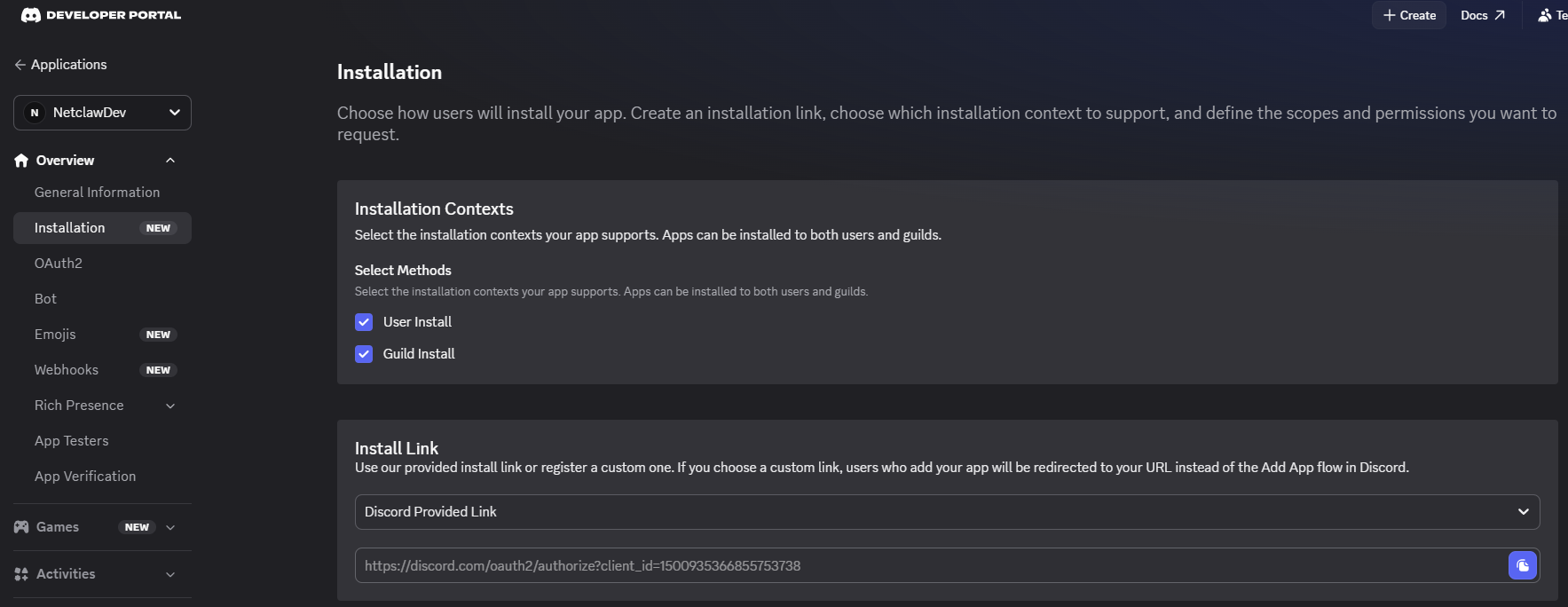Image resolution: width=1568 pixels, height=607 pixels.
Task: Click the User Install label text
Action: coord(417,322)
